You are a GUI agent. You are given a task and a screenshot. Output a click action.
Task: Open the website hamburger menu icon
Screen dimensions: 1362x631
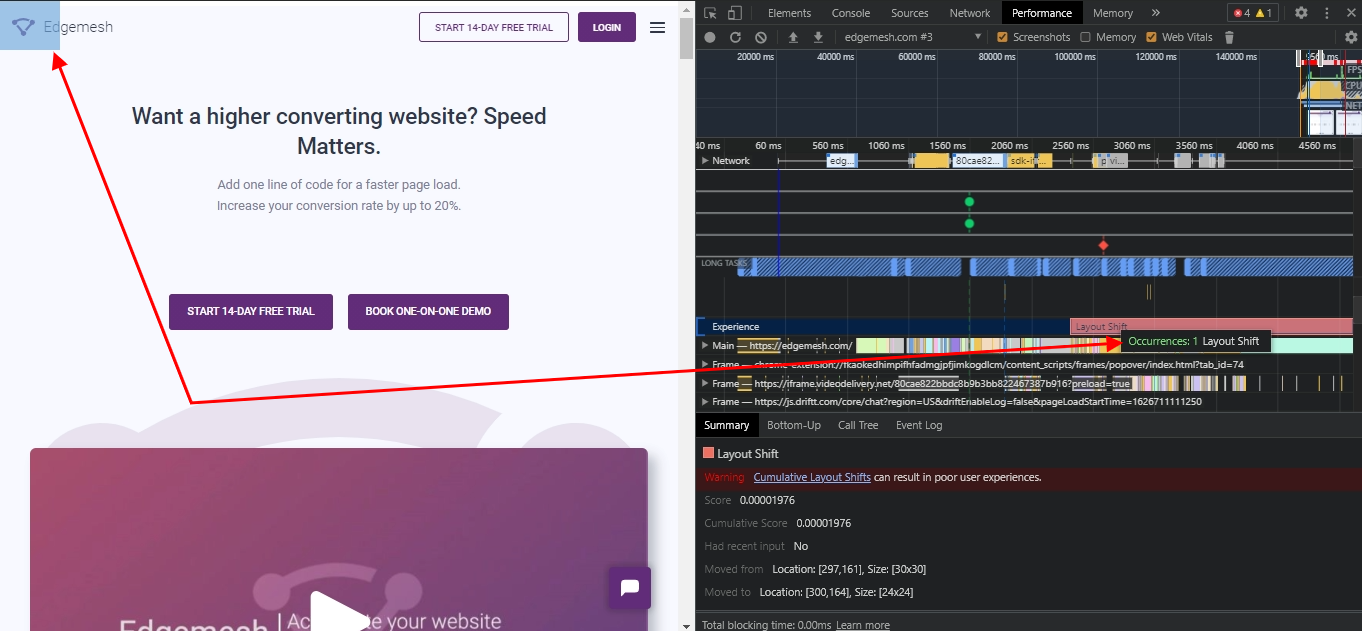coord(657,28)
